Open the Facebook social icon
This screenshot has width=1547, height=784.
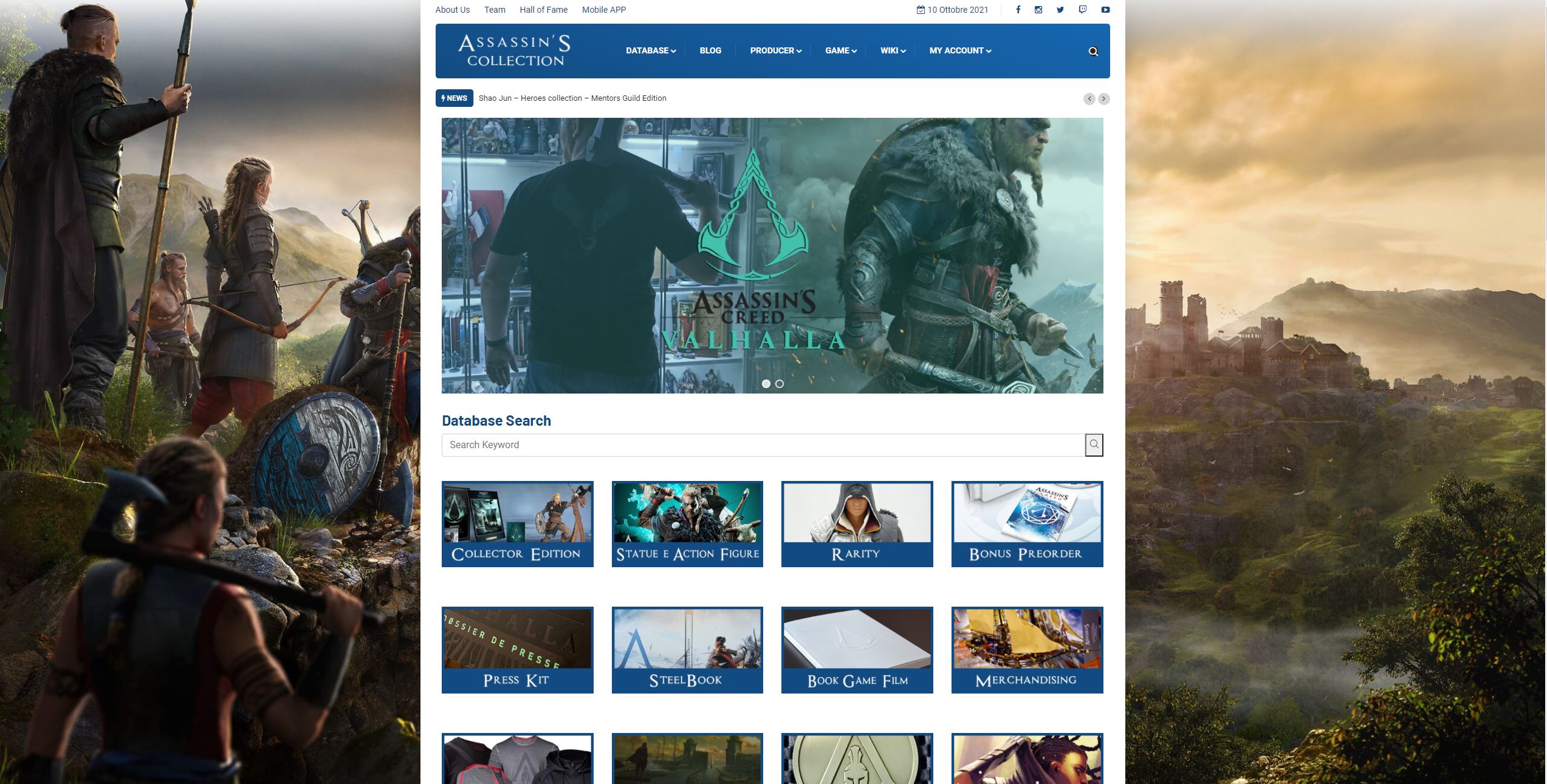pos(1018,10)
